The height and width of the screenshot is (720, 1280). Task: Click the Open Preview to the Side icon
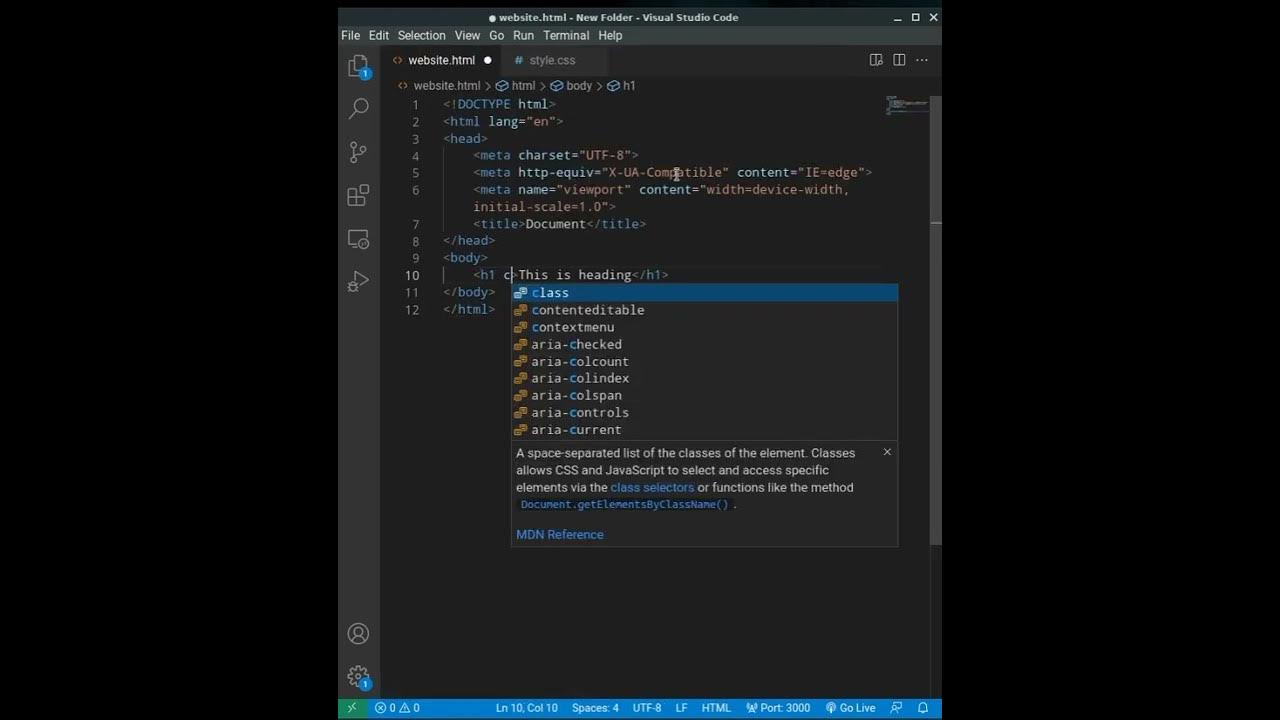tap(876, 60)
